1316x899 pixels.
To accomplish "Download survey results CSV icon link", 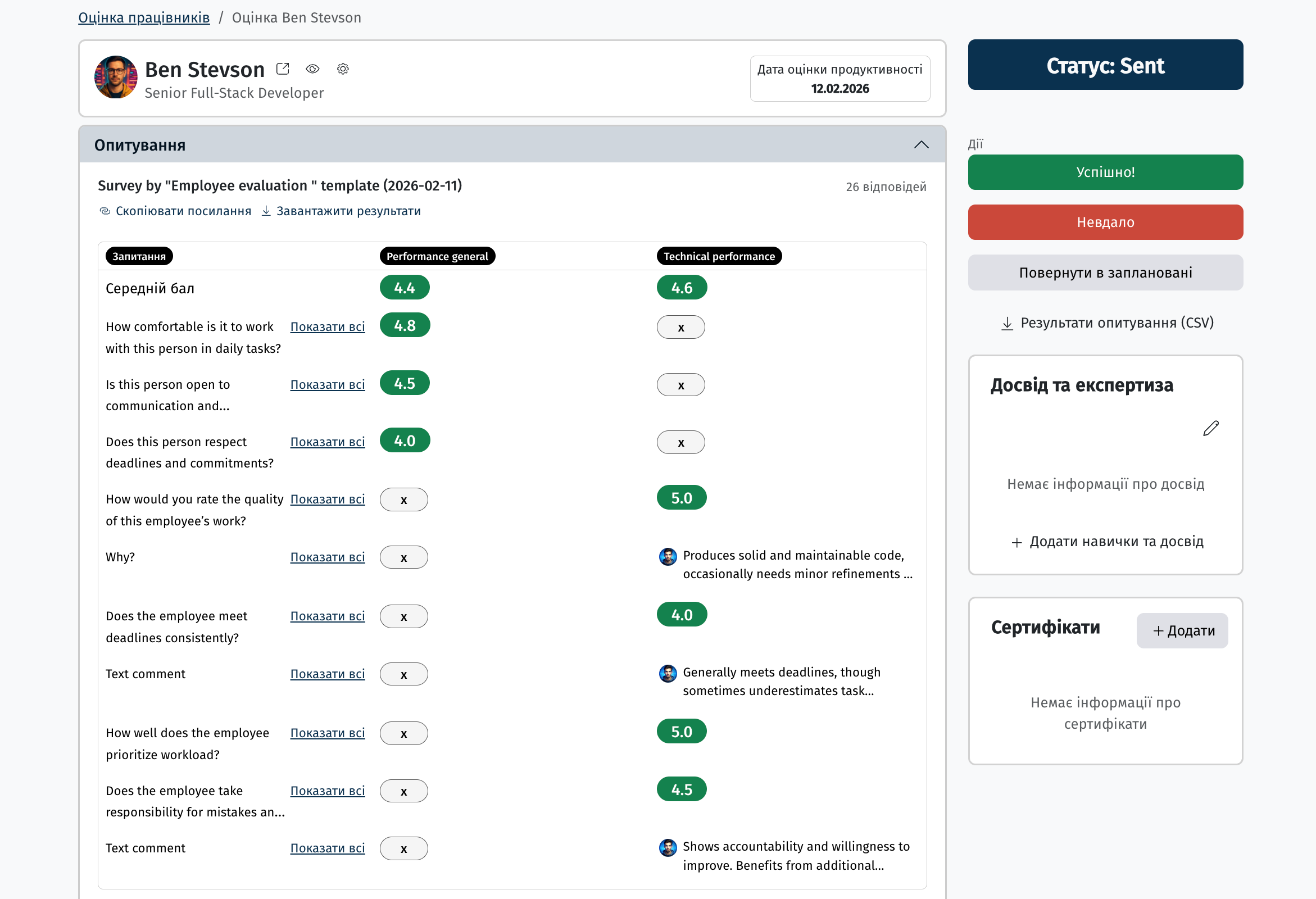I will click(1007, 323).
